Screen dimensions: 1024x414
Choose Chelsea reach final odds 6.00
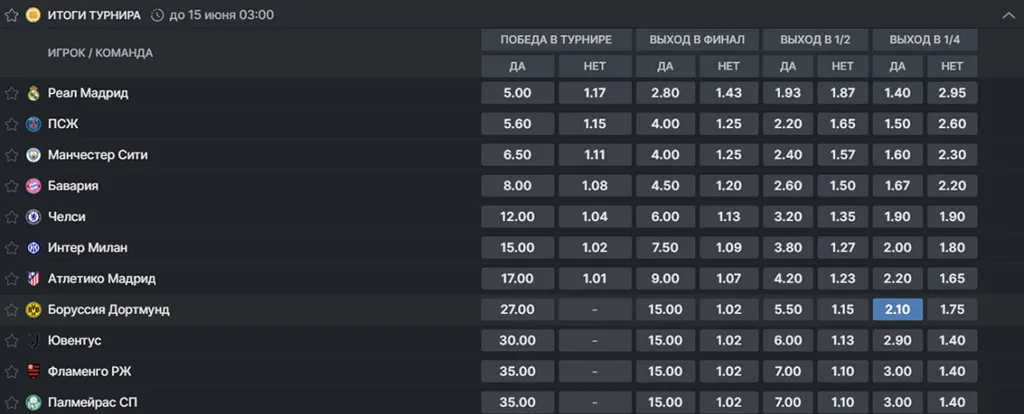click(x=668, y=217)
